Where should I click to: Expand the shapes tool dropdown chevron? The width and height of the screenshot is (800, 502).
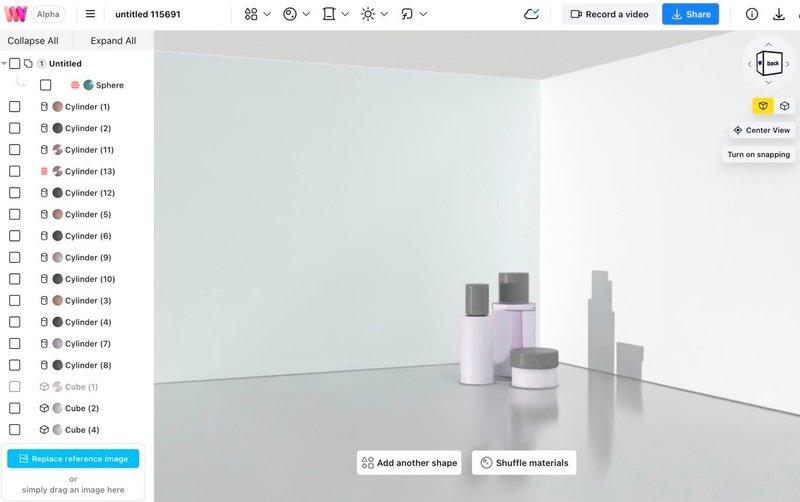267,14
